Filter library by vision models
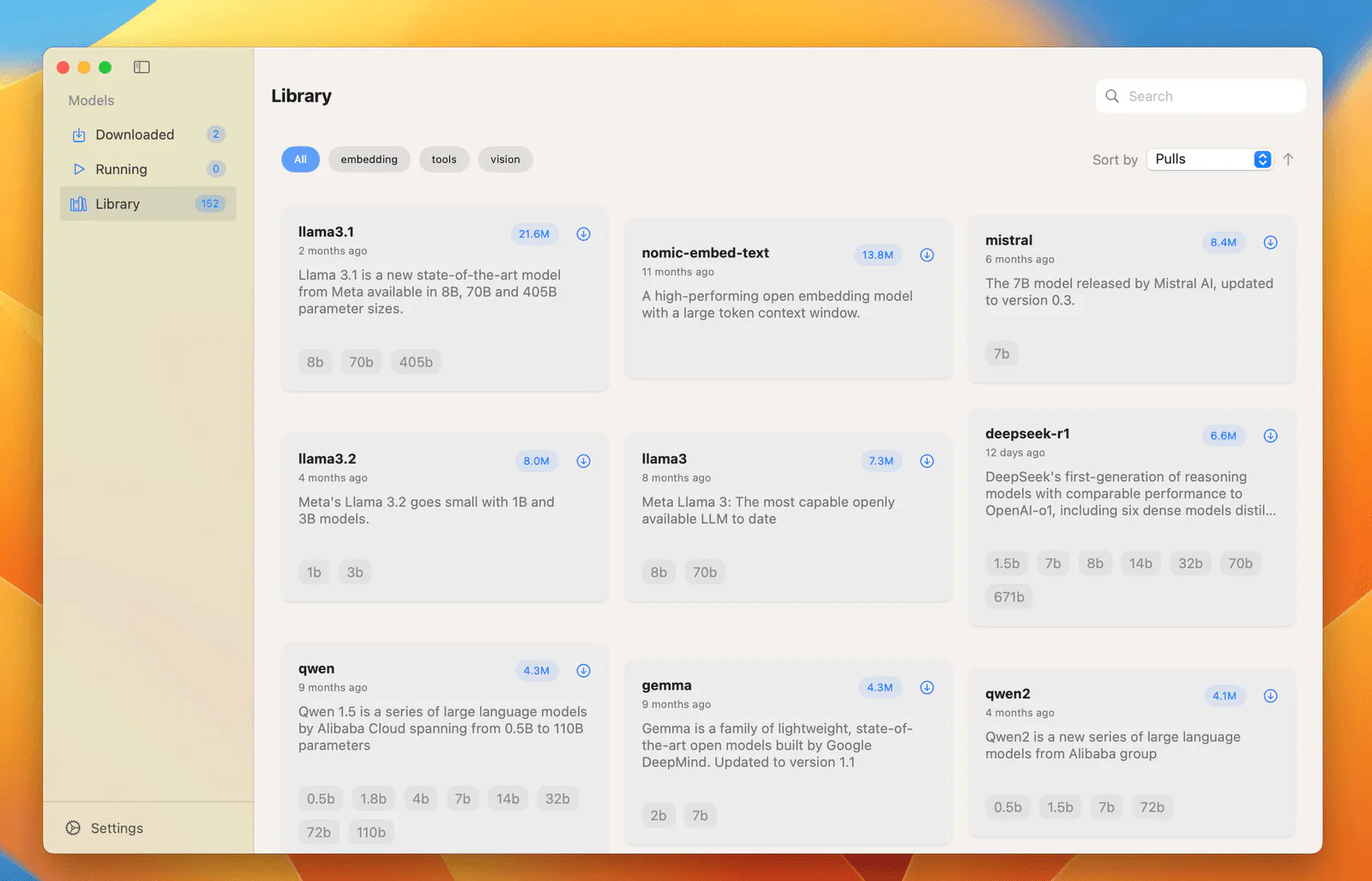The height and width of the screenshot is (881, 1372). coord(505,160)
